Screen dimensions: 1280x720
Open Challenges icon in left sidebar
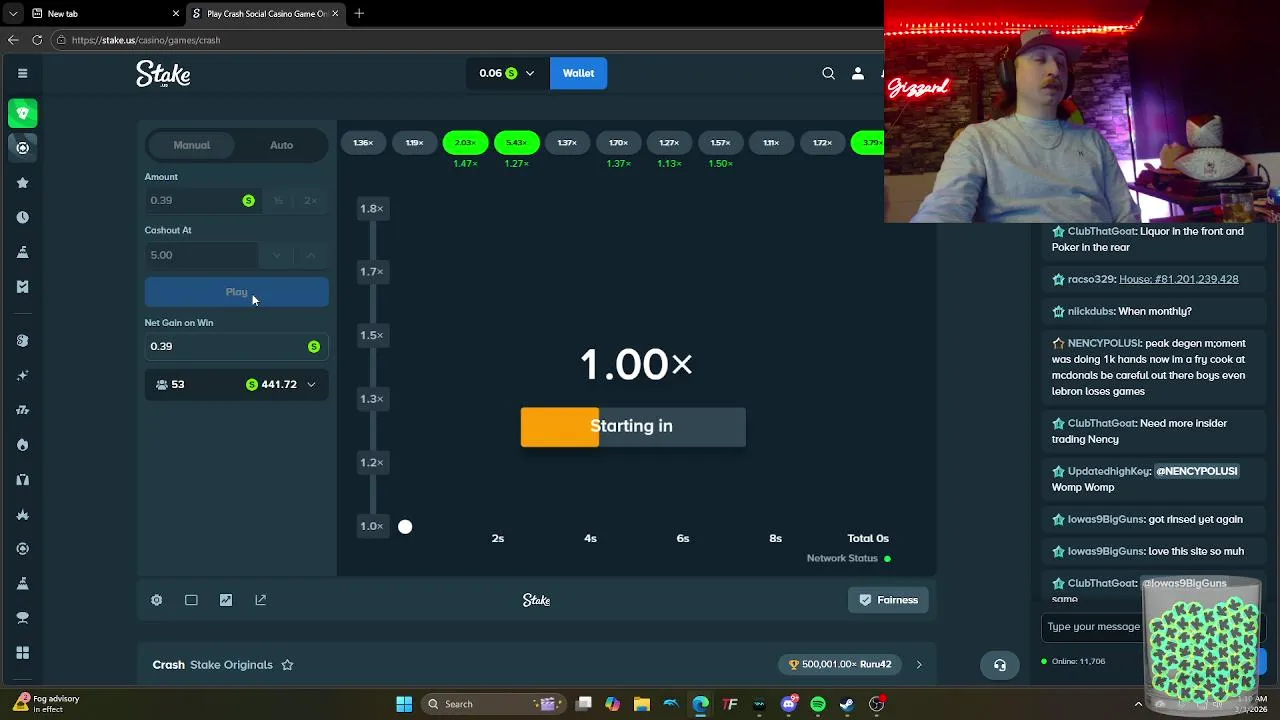(22, 252)
